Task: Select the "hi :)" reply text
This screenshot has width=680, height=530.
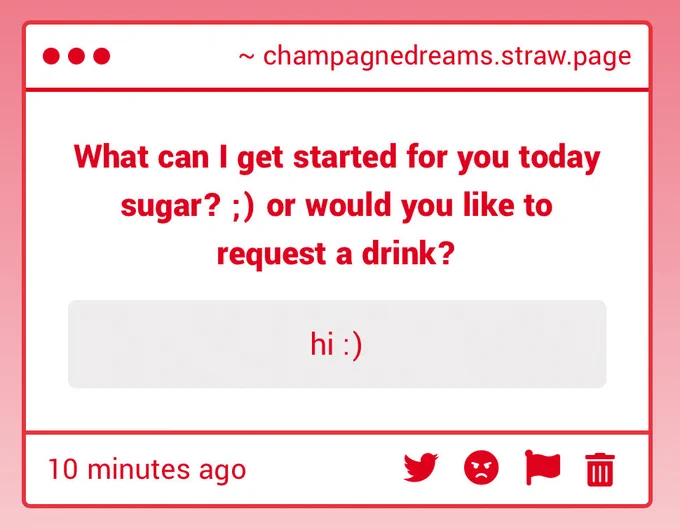Action: tap(336, 344)
